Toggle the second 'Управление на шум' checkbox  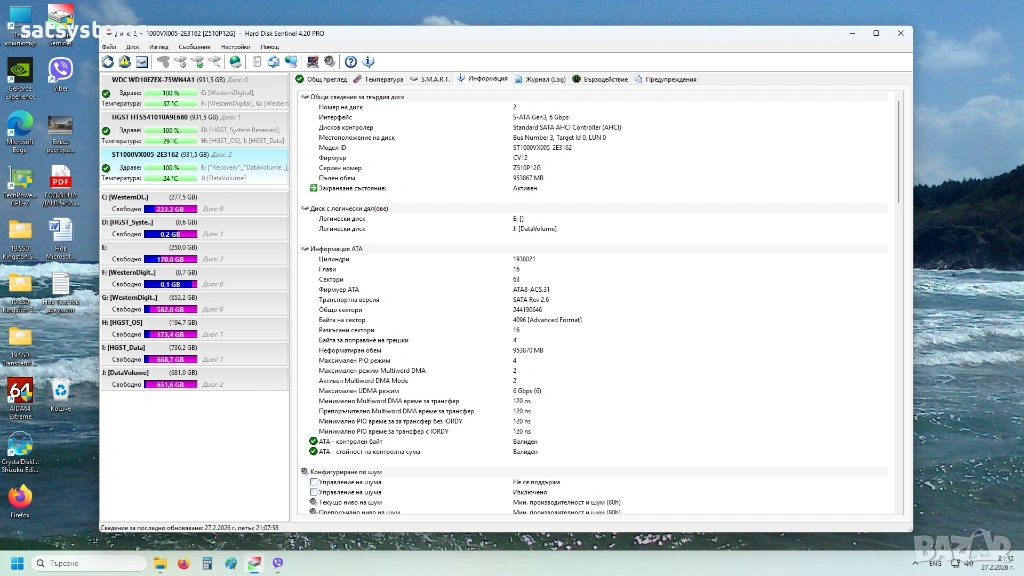coord(314,492)
